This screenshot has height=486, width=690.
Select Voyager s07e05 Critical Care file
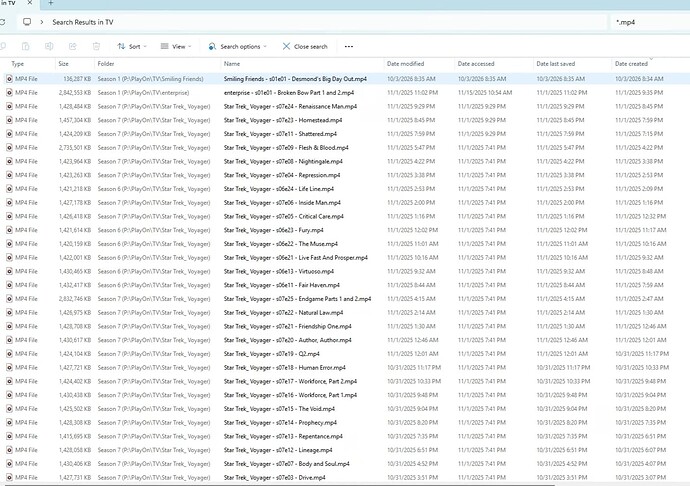[283, 216]
